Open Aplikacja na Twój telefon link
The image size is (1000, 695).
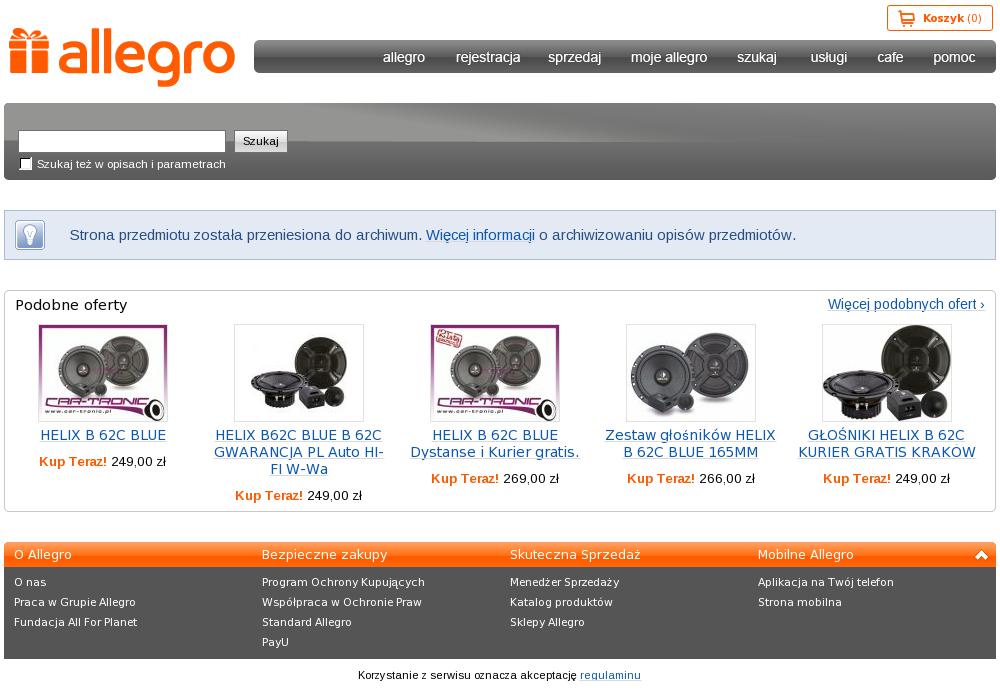tap(826, 582)
